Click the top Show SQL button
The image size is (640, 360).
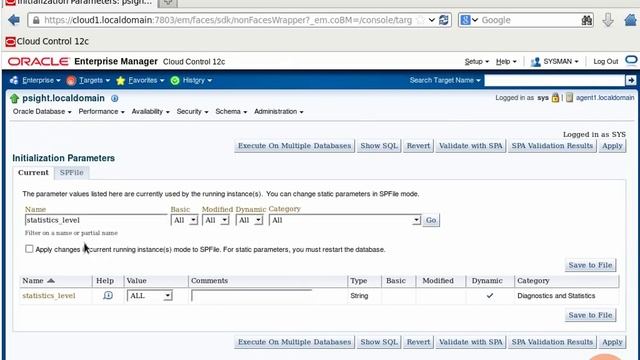coord(379,146)
